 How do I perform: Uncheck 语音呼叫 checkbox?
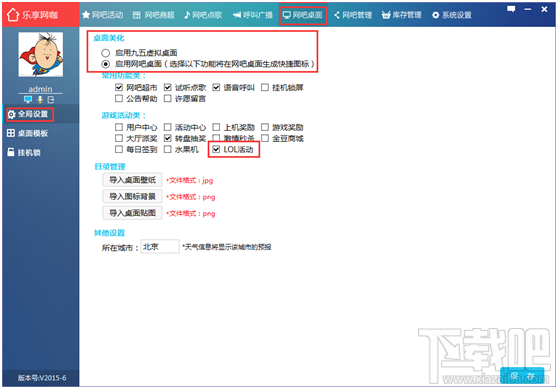pyautogui.click(x=216, y=87)
